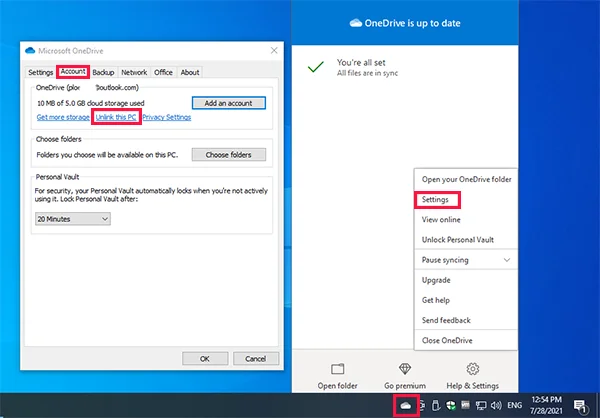
Task: Click the OneDrive cloud icon in system tray
Action: tap(406, 405)
